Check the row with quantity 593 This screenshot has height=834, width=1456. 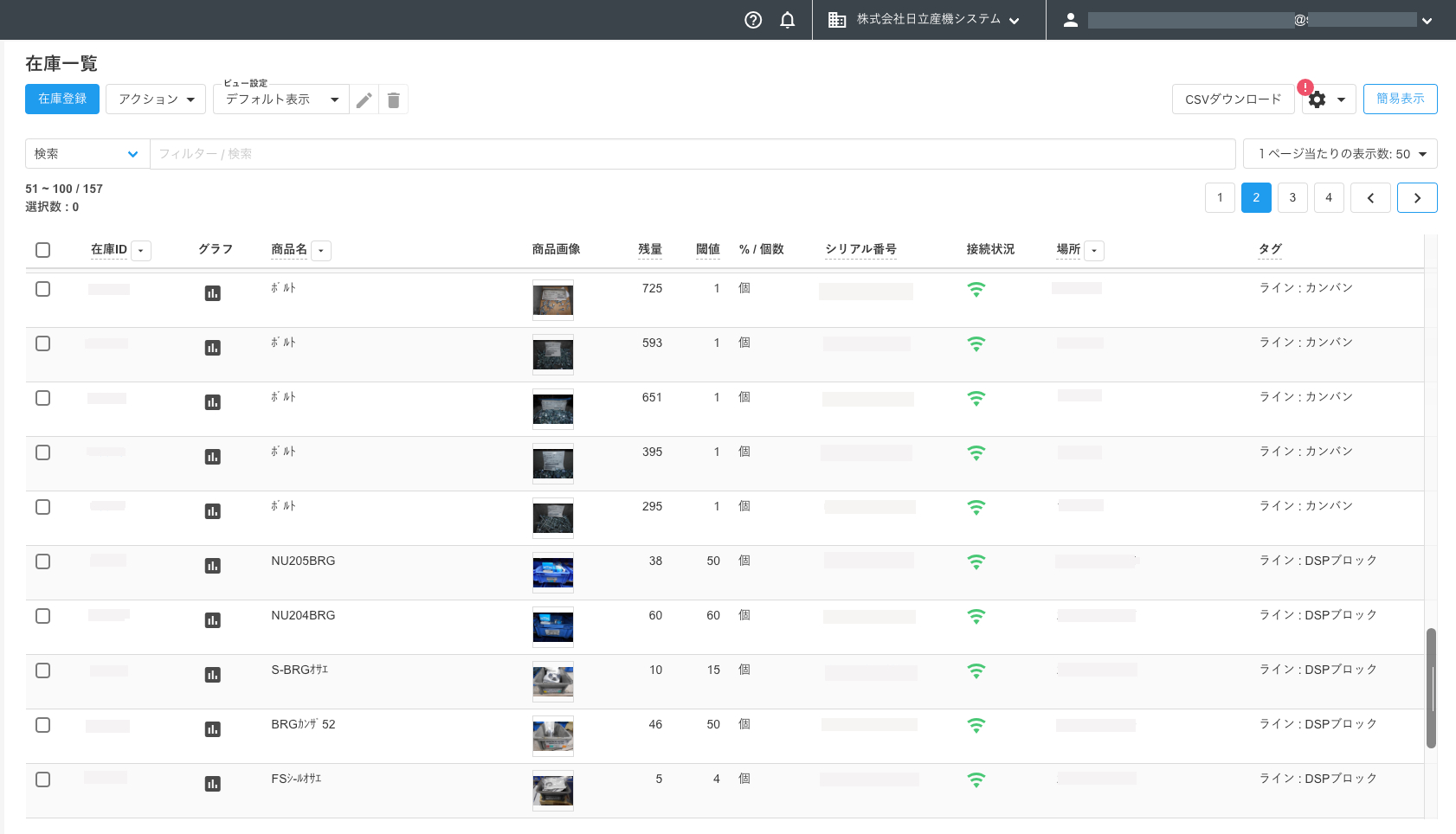[x=42, y=343]
